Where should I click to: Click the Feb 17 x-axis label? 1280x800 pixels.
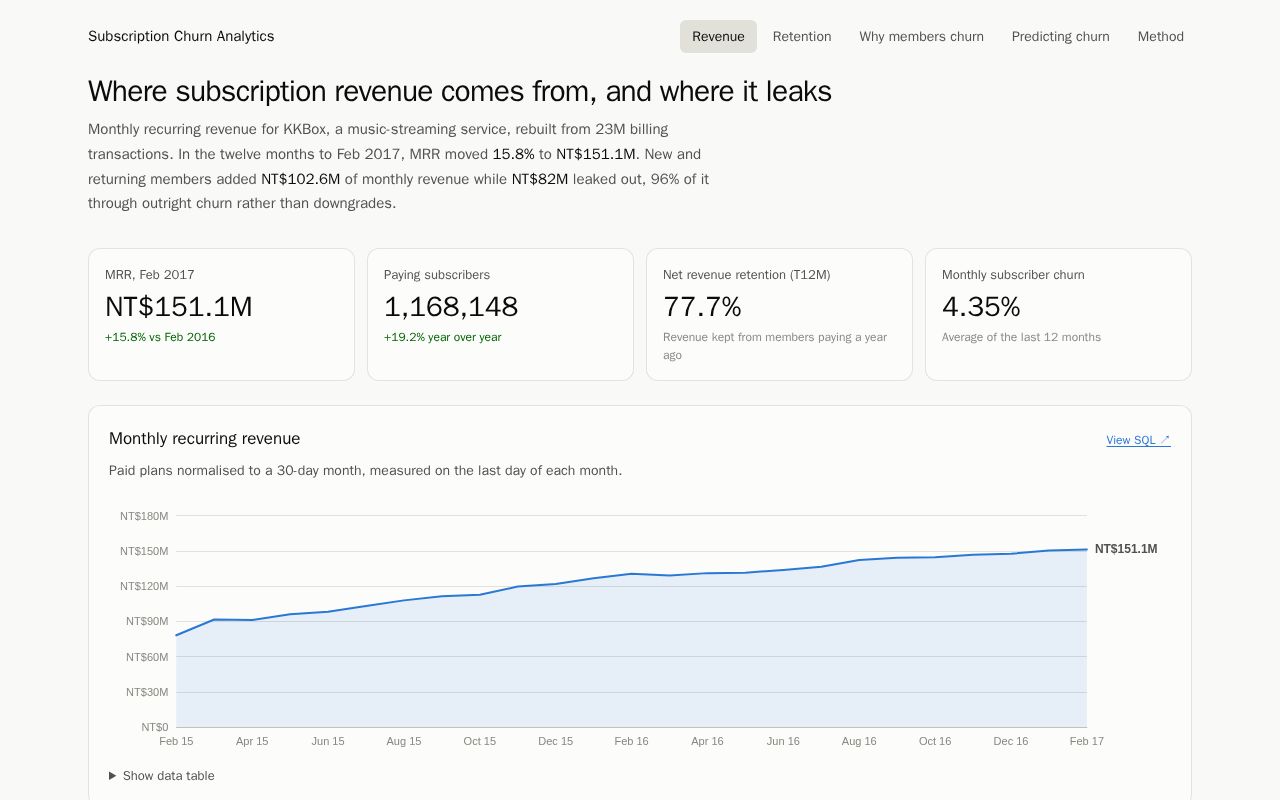click(1087, 741)
